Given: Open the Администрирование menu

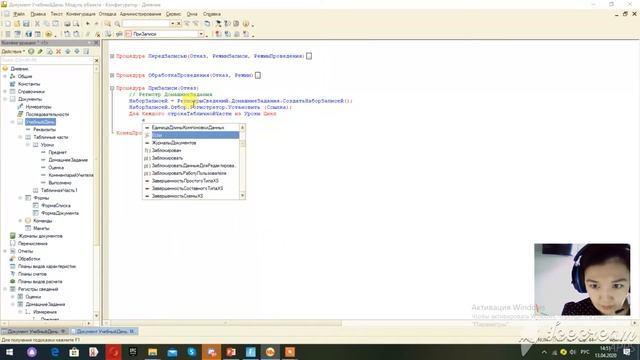Looking at the screenshot, I should click(x=140, y=14).
